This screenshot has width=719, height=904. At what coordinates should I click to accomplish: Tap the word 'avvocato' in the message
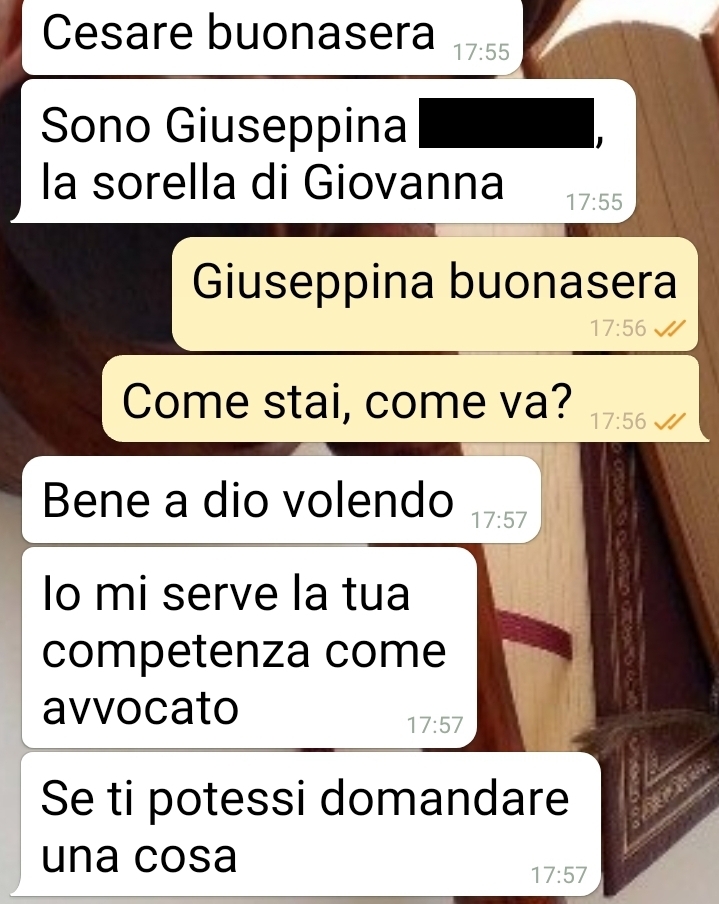pyautogui.click(x=140, y=708)
